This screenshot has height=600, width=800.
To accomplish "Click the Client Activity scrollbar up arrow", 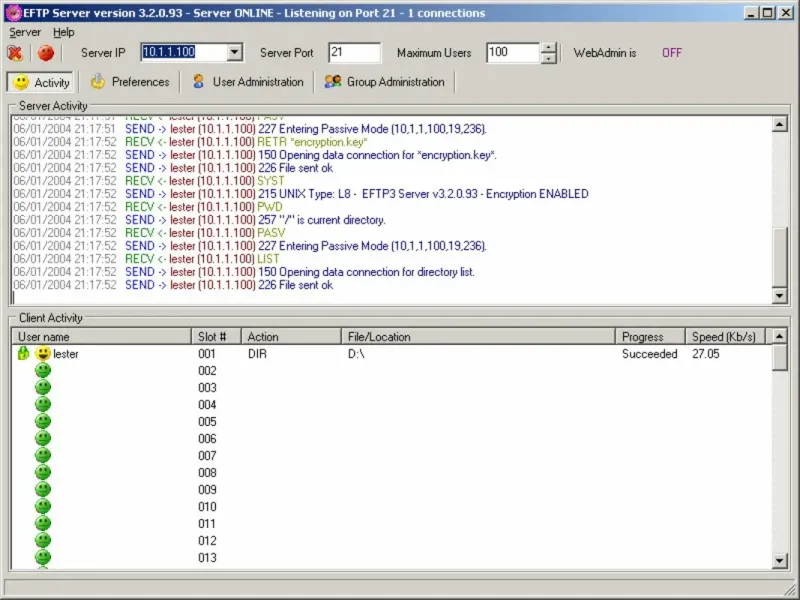I will (x=779, y=336).
